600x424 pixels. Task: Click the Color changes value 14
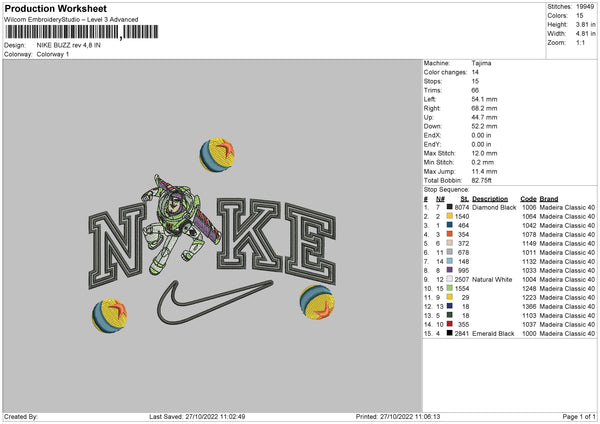475,72
